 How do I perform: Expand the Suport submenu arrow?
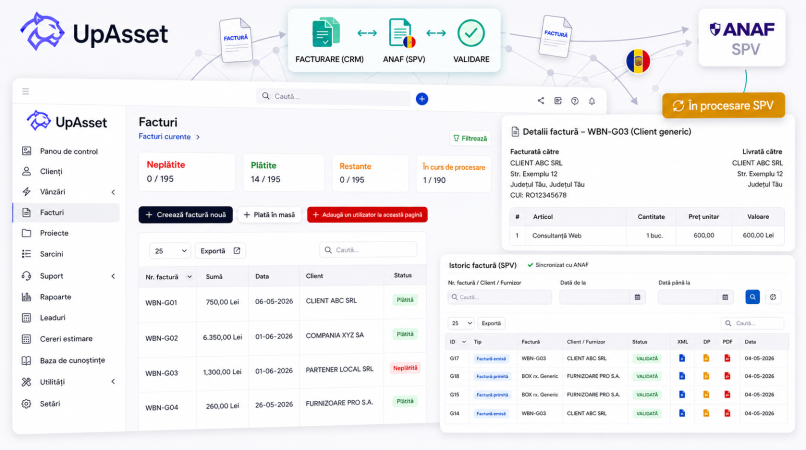(113, 276)
